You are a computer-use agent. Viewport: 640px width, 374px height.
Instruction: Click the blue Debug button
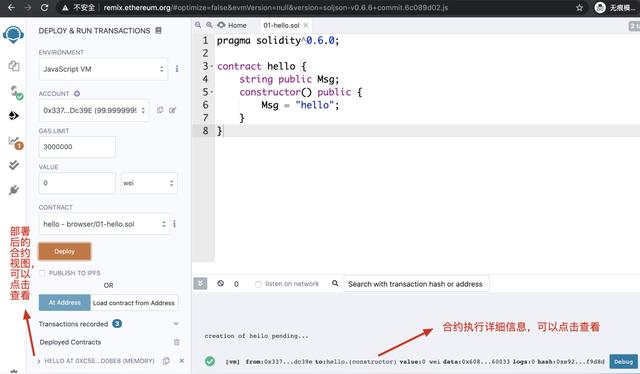(x=623, y=361)
